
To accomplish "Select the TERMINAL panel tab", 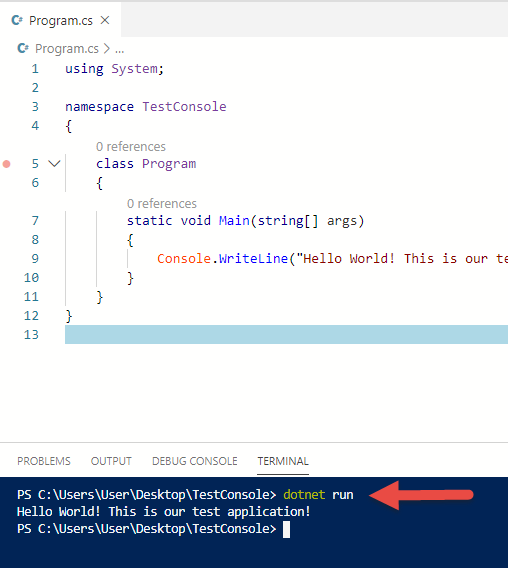I will pyautogui.click(x=283, y=461).
